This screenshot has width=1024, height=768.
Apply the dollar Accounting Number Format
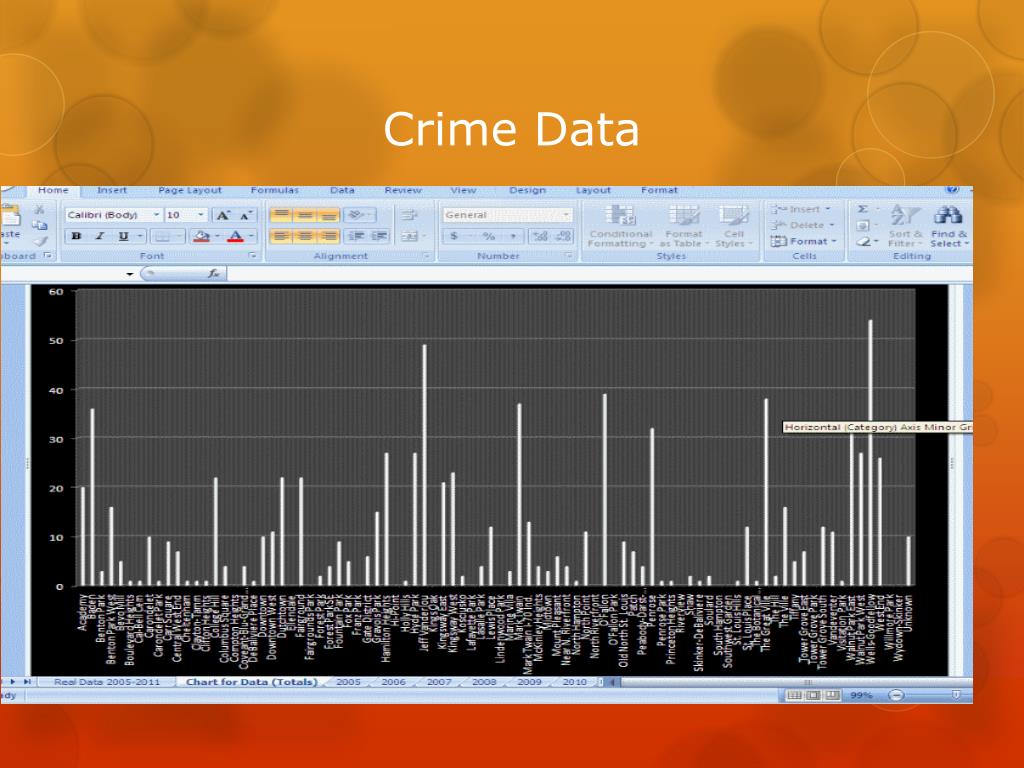coord(454,236)
